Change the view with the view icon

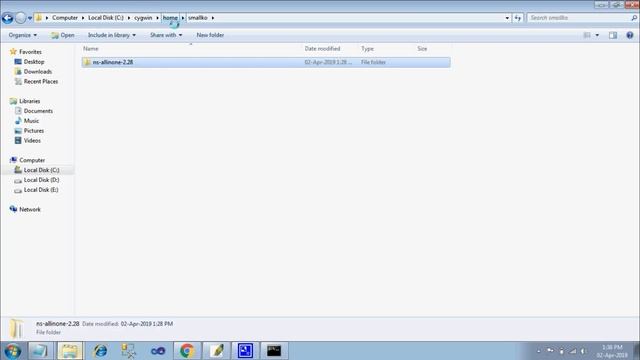587,35
